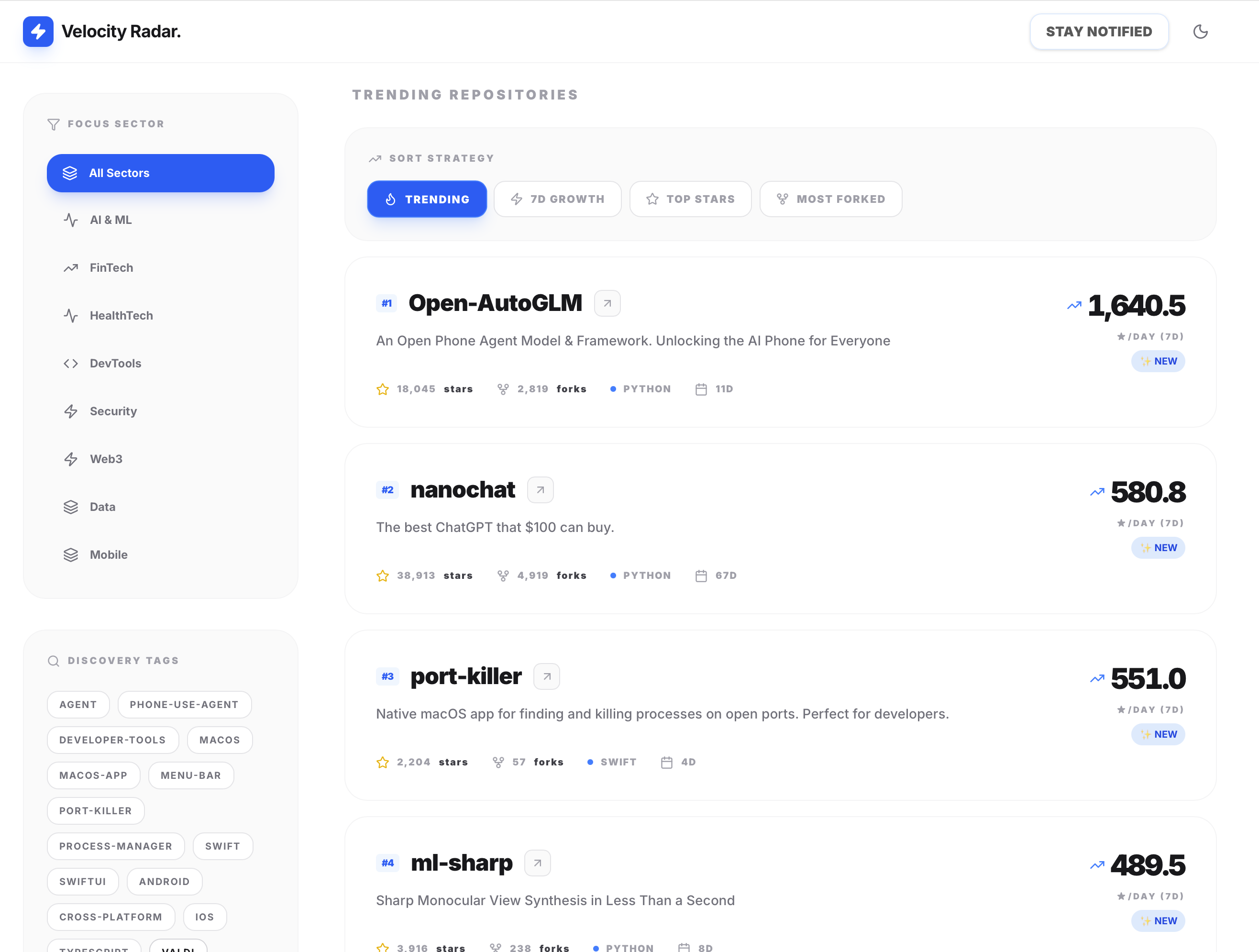Open external link icon beside ml-sharp
This screenshot has height=952, width=1259.
(x=537, y=863)
